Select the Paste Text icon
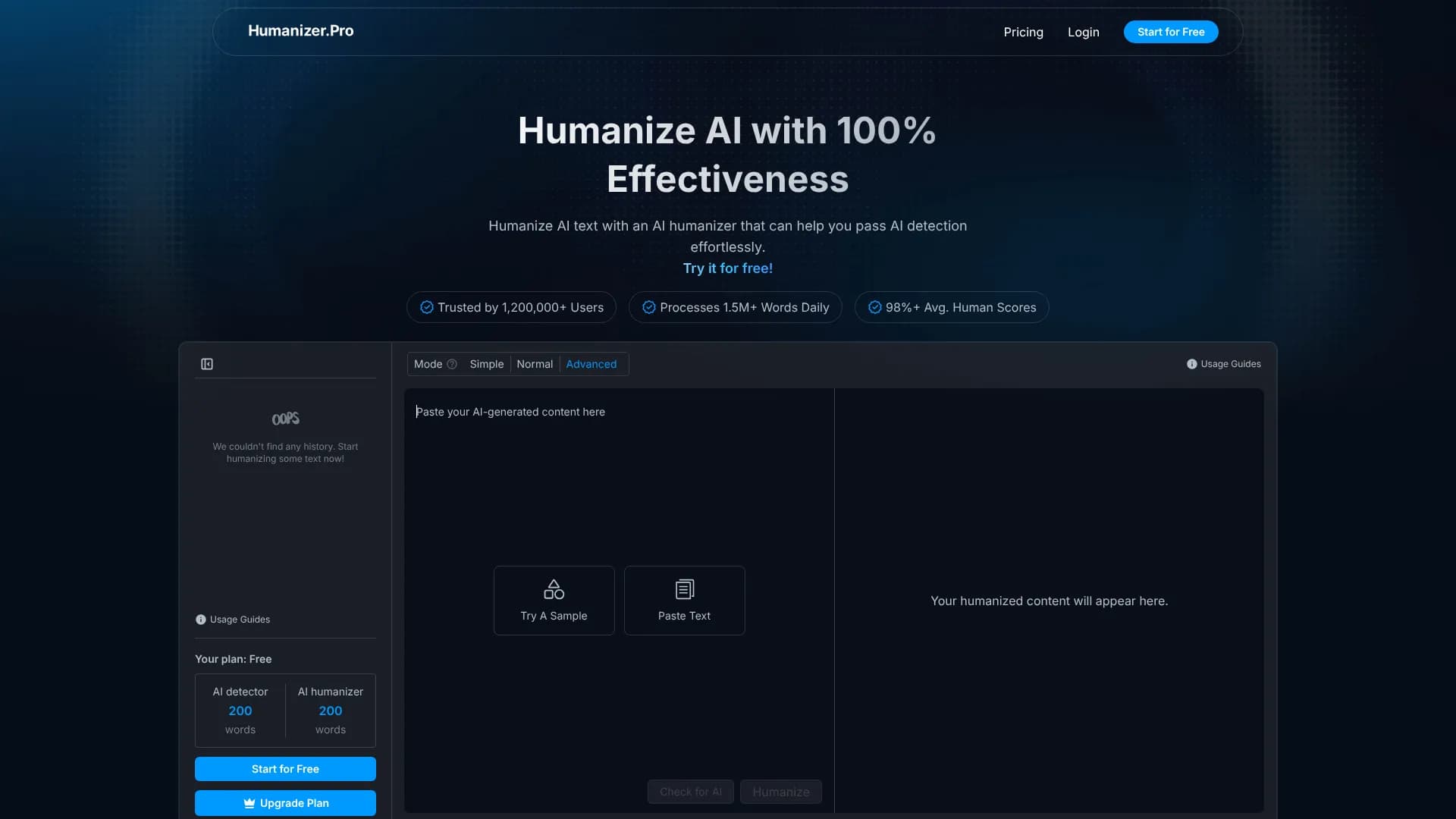 pos(684,589)
